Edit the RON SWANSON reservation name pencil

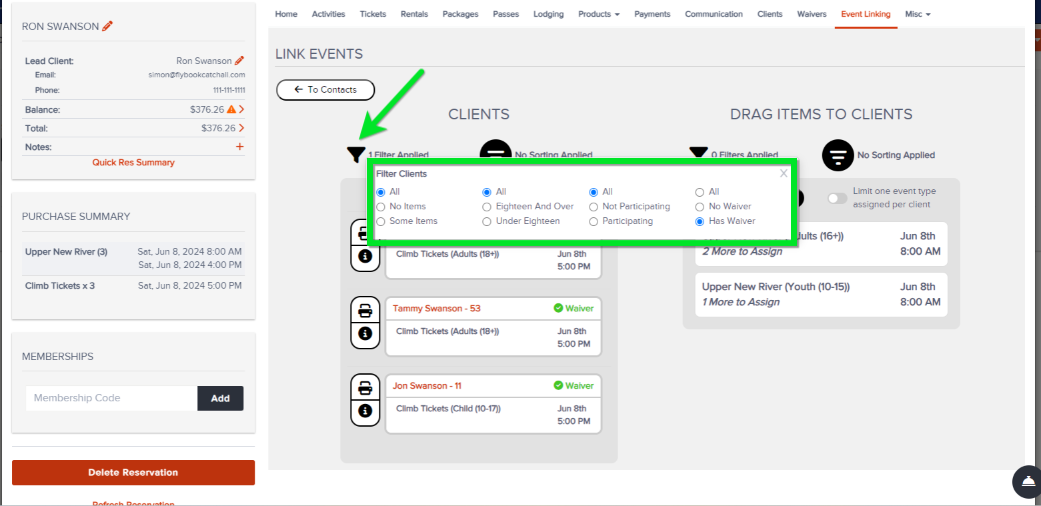click(108, 27)
